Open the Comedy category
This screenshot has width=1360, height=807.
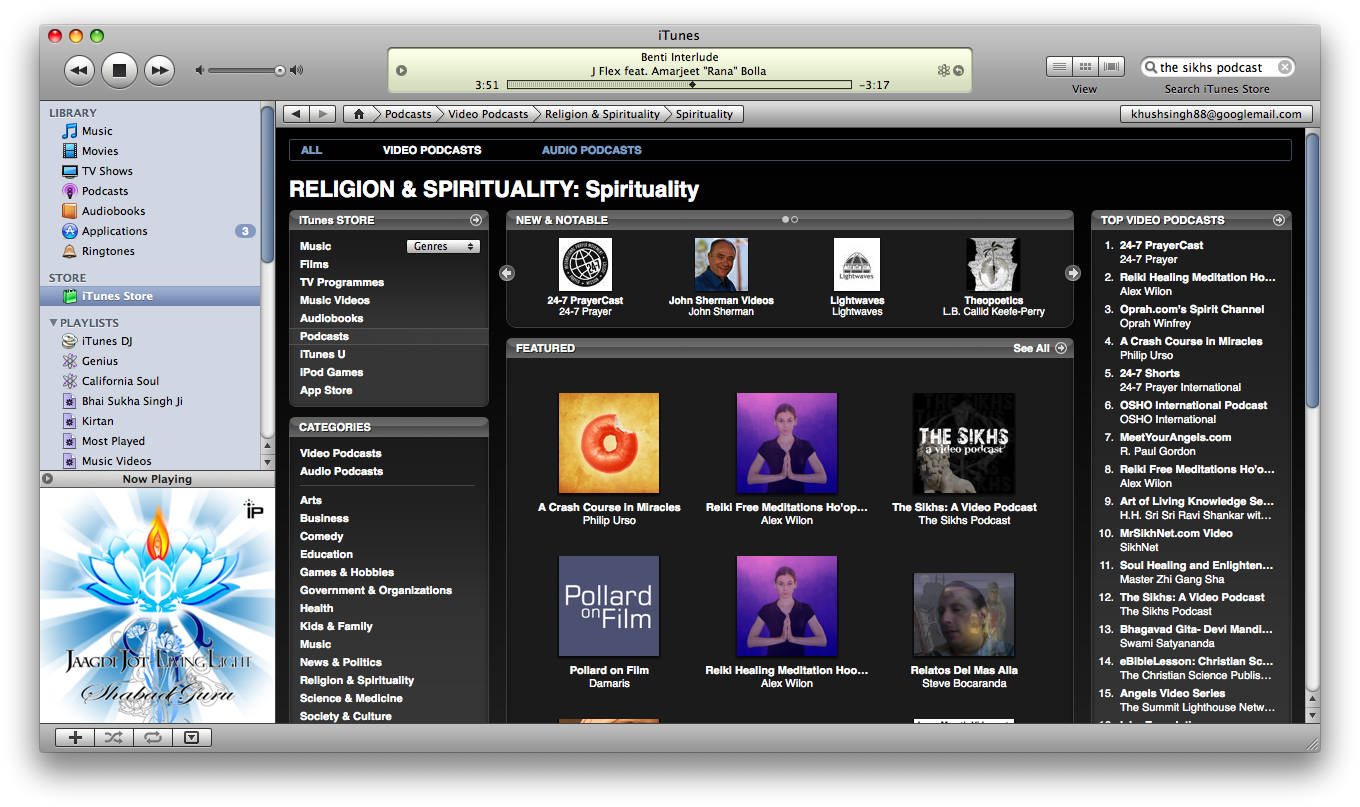pos(322,536)
